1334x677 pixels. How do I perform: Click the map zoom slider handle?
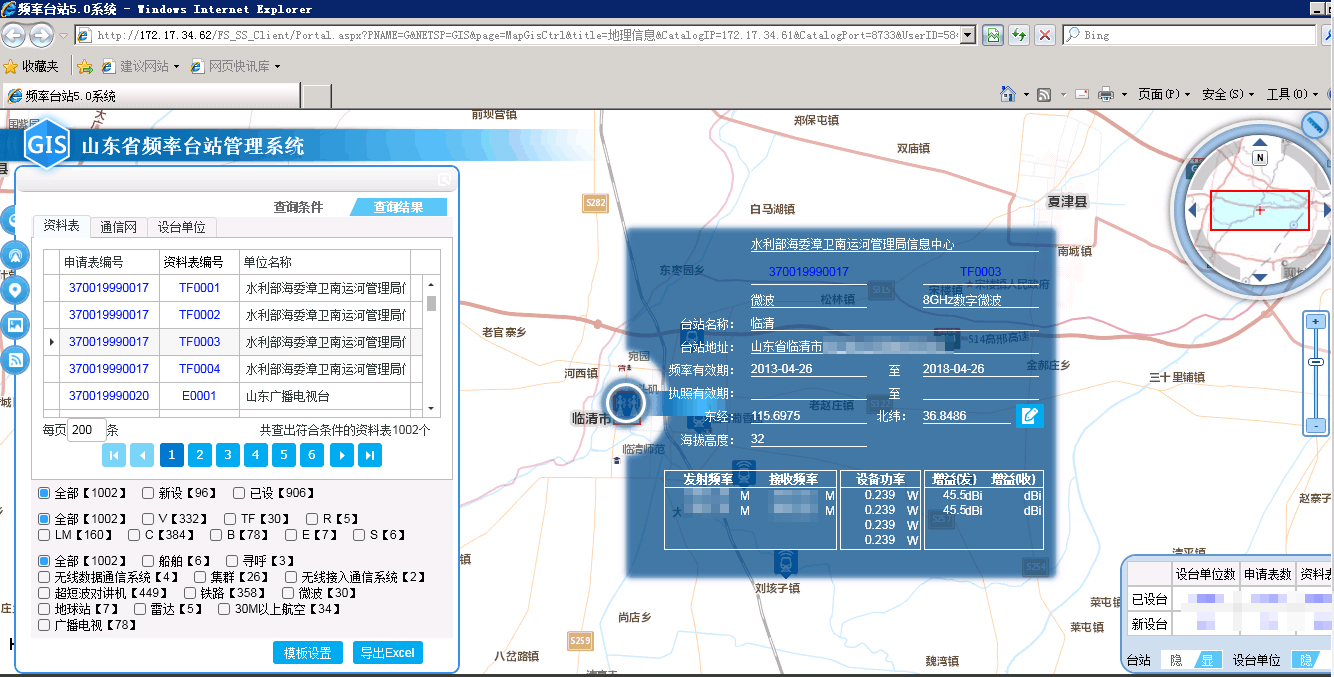[1316, 362]
